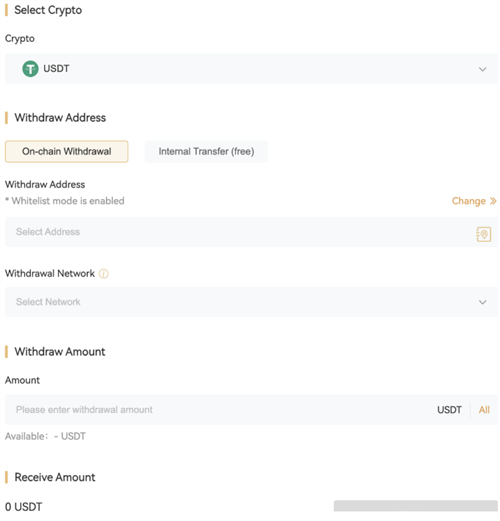Click the Withdrawal Network label

[x=50, y=274]
